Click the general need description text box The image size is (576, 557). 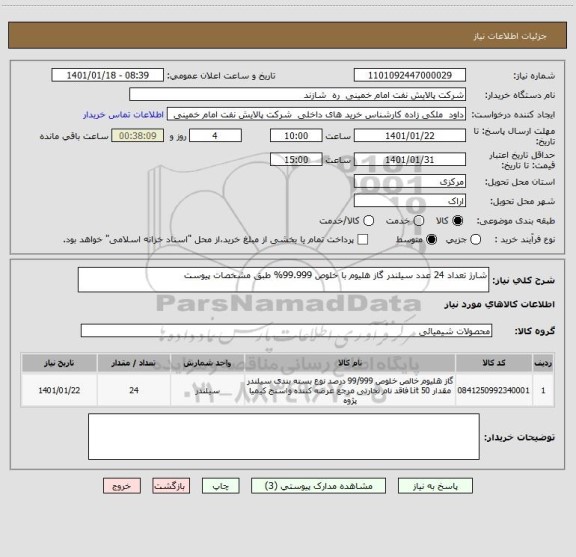[x=284, y=280]
